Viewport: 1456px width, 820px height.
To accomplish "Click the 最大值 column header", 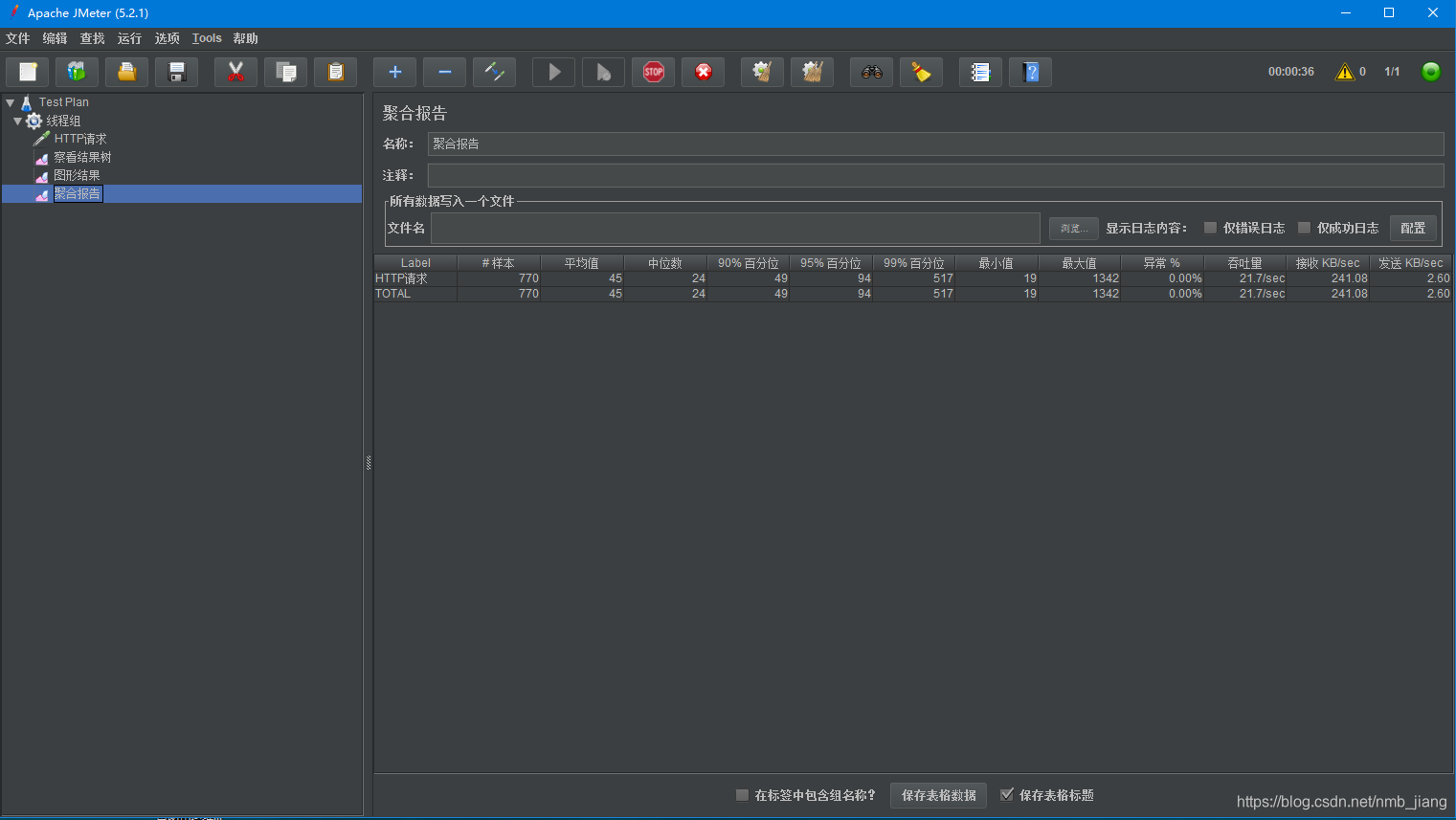I will point(1080,262).
